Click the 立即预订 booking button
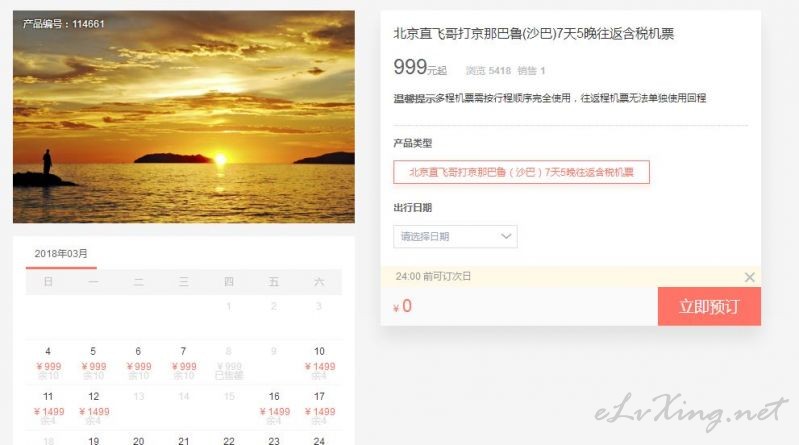Image resolution: width=799 pixels, height=445 pixels. tap(709, 306)
